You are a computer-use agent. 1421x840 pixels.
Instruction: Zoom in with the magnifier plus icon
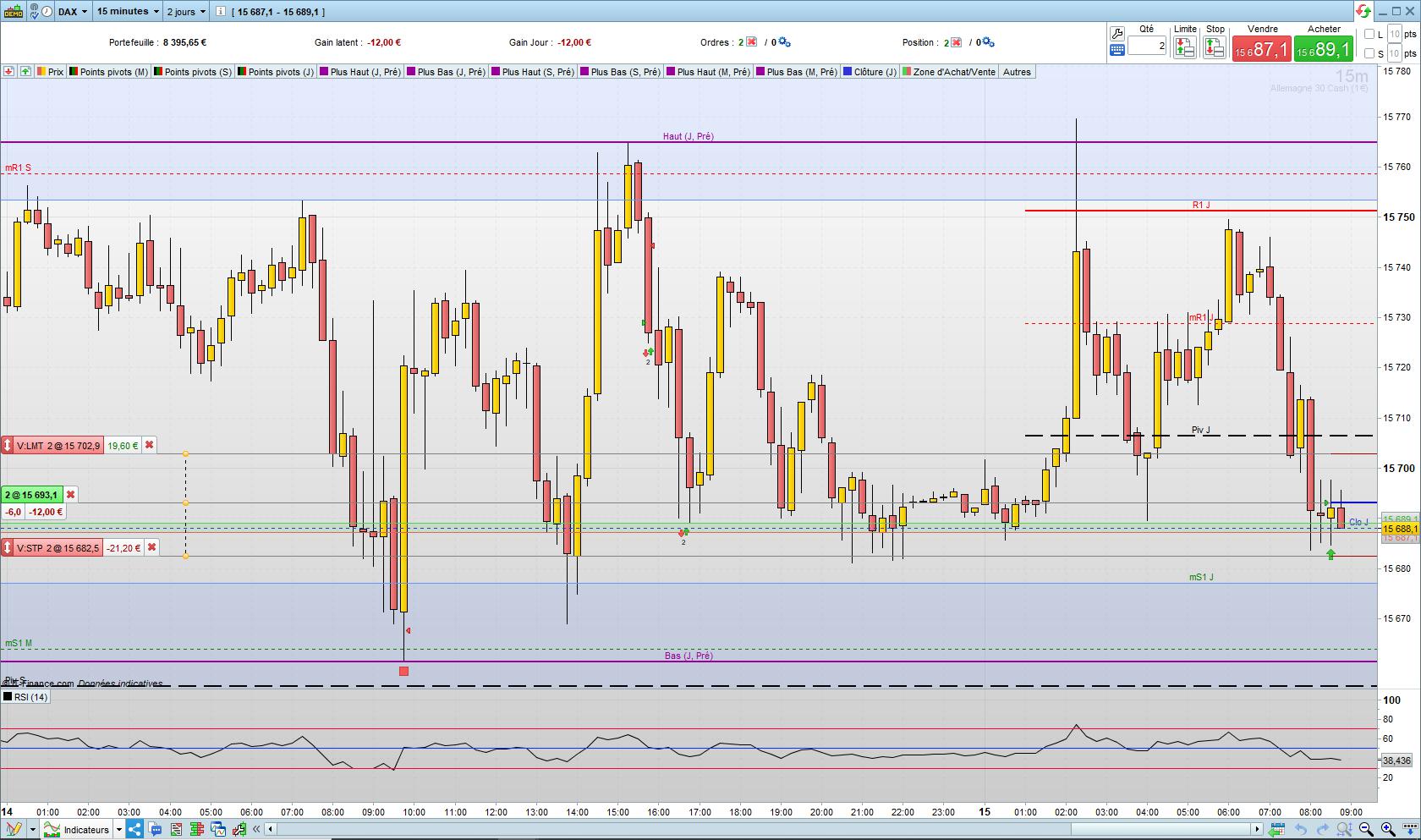1388,830
